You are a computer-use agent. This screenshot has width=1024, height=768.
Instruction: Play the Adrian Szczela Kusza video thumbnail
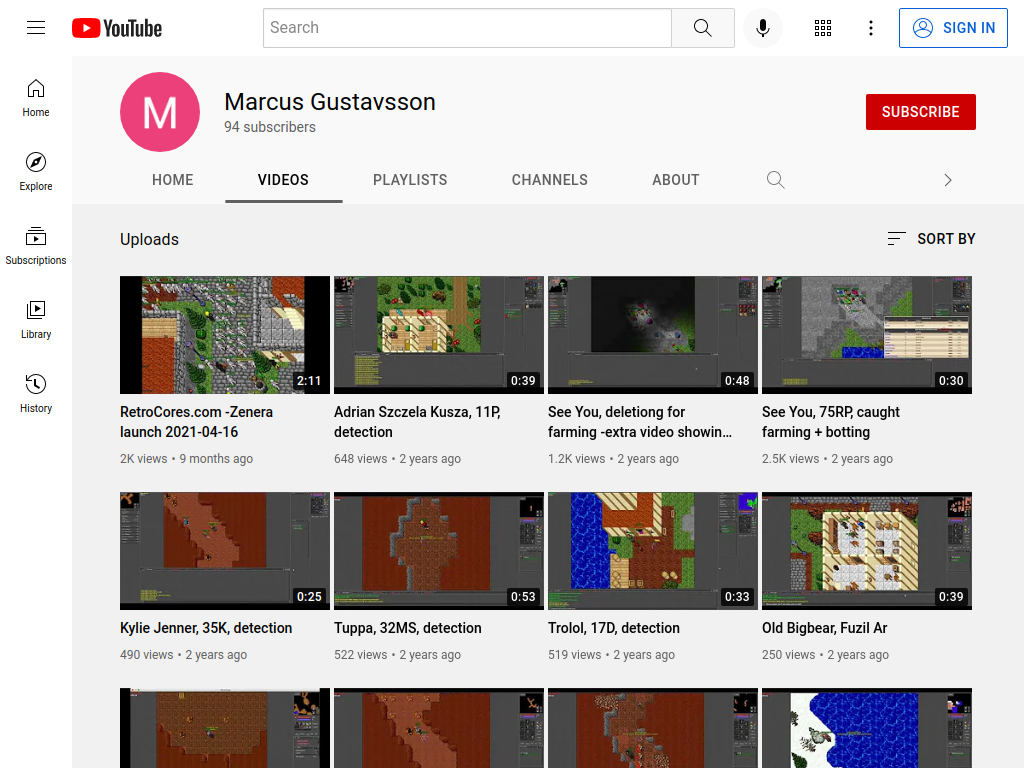439,335
